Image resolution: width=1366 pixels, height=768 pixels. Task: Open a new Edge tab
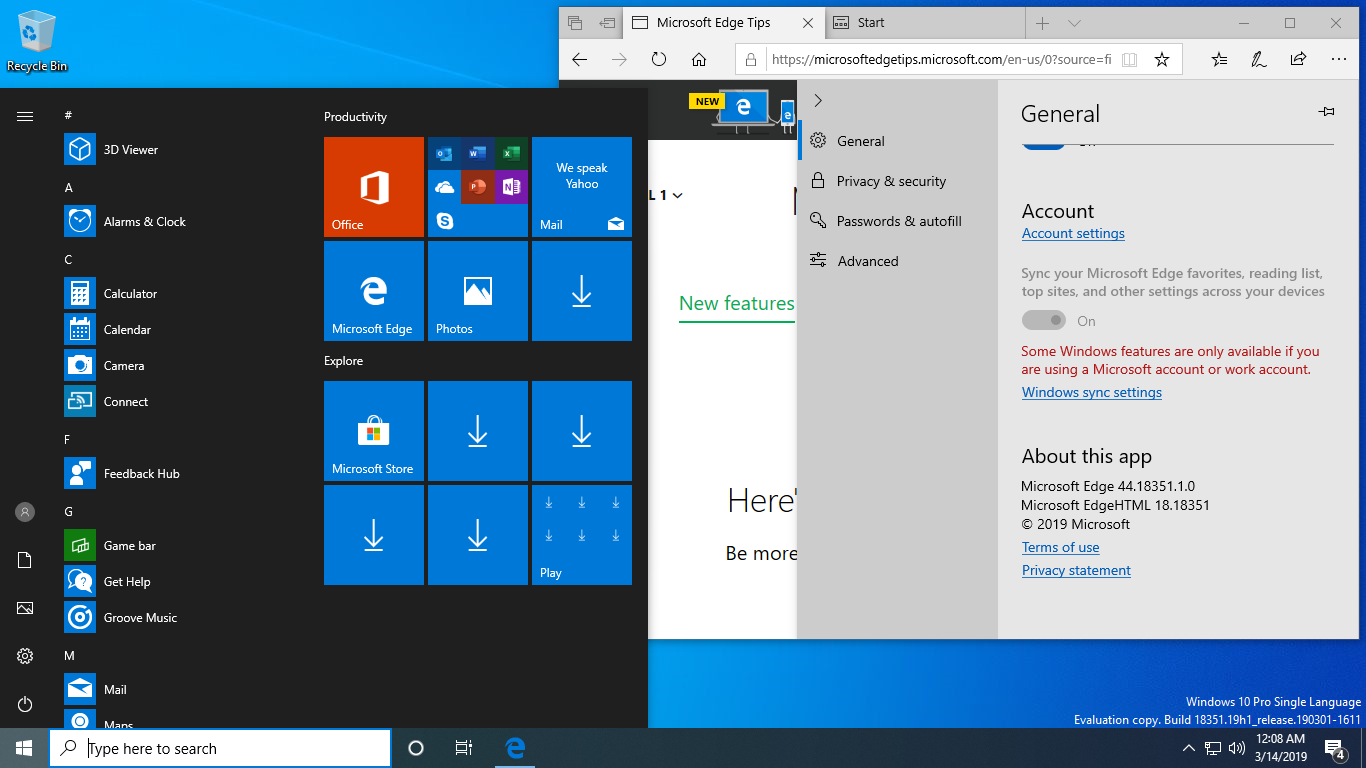1043,23
